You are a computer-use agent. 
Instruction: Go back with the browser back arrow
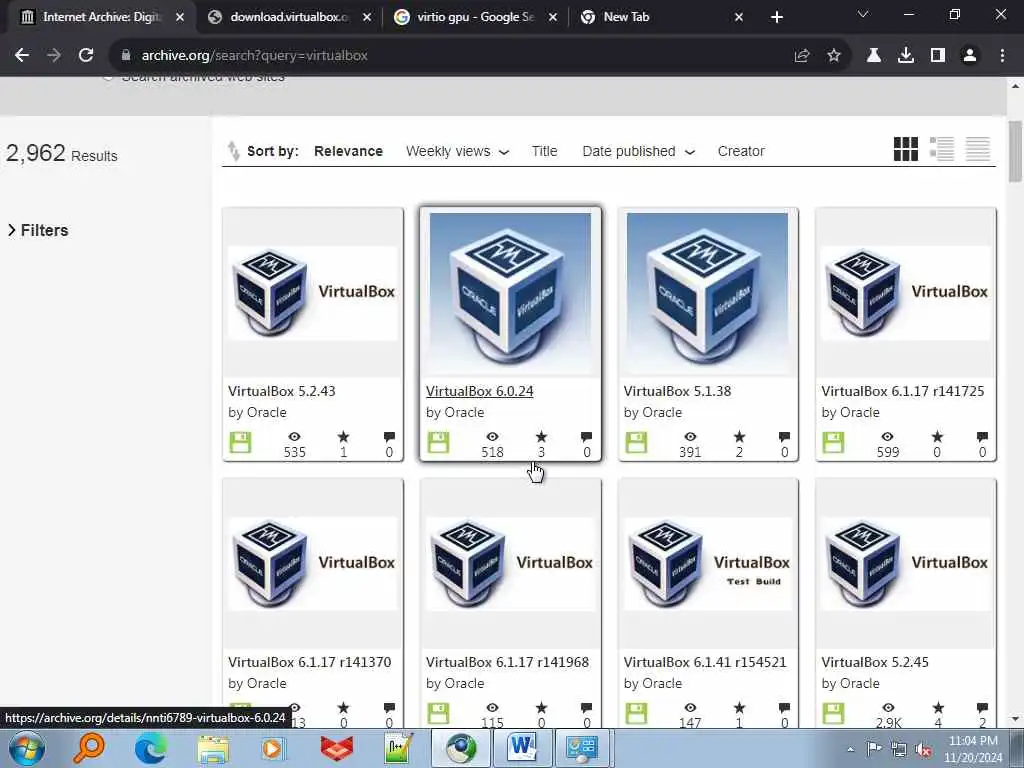tap(22, 56)
